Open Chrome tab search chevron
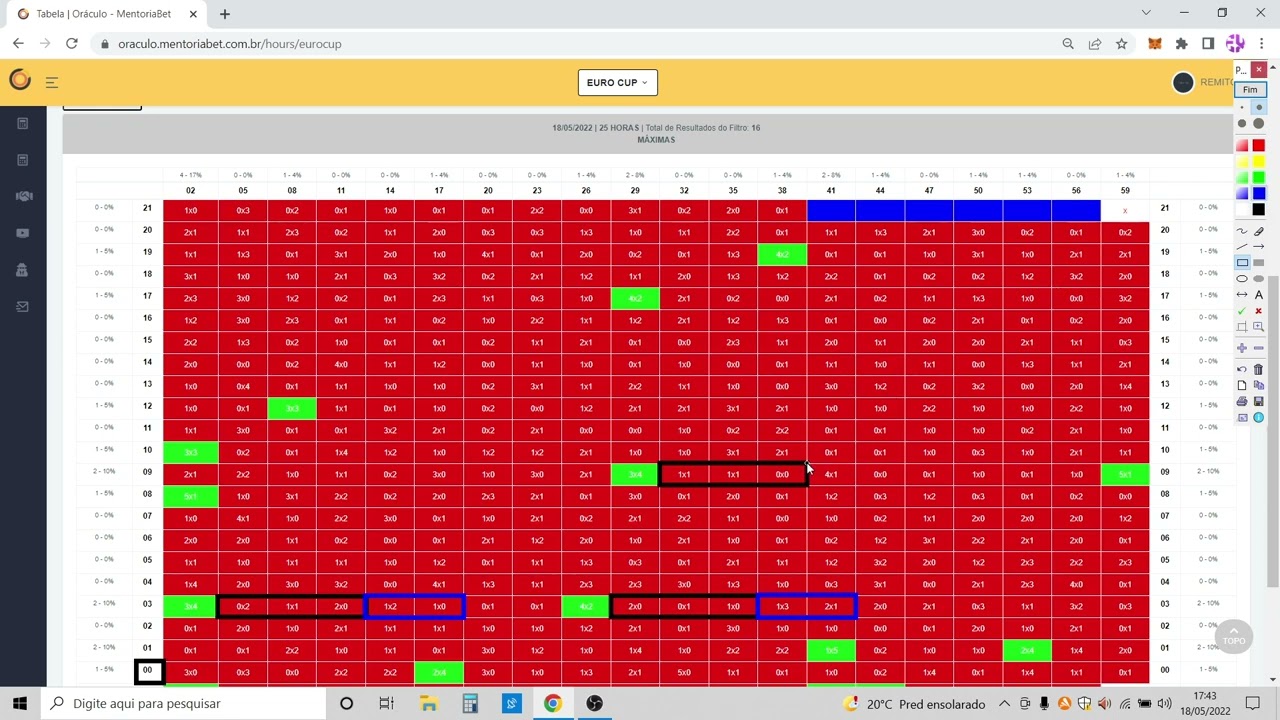1280x720 pixels. [x=1146, y=13]
